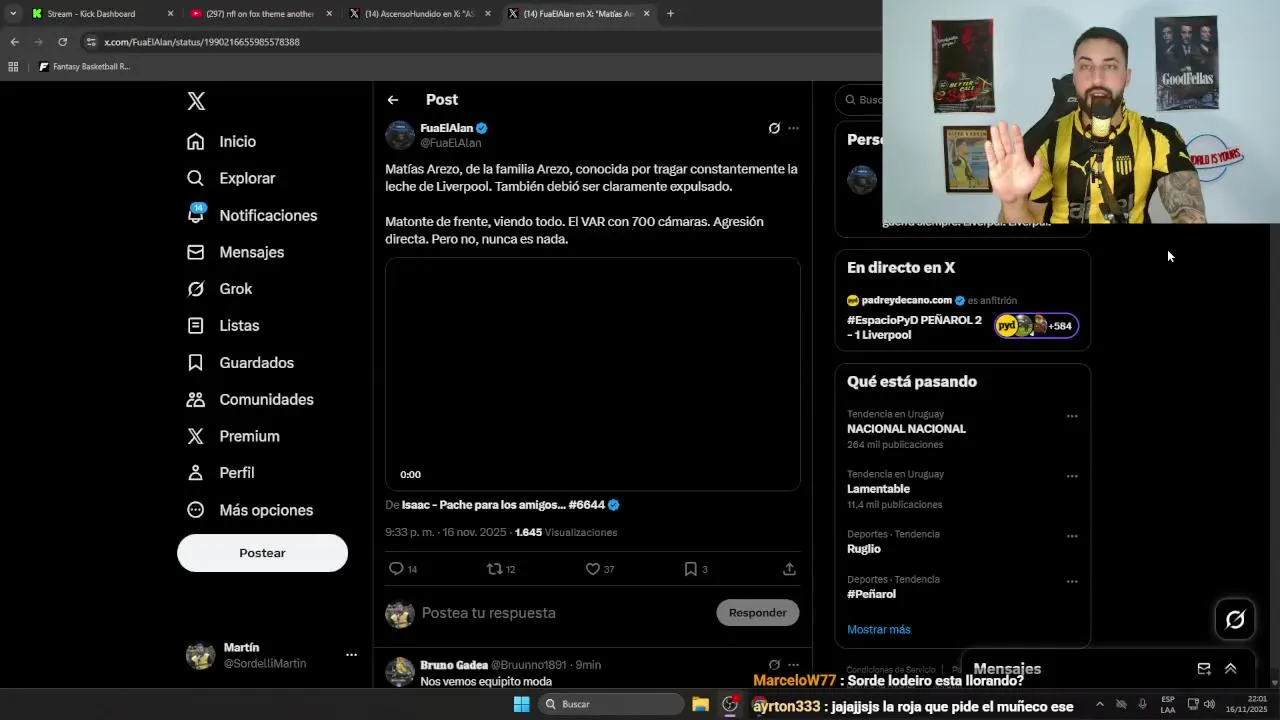Image resolution: width=1280 pixels, height=720 pixels.
Task: Click the Postear button
Action: 262,553
